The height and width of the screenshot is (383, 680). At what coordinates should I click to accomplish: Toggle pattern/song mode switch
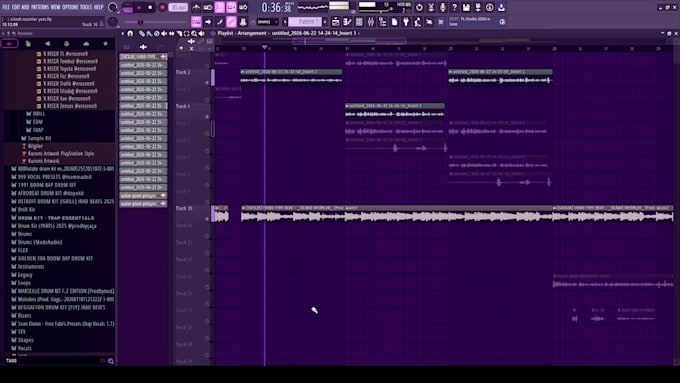point(128,7)
